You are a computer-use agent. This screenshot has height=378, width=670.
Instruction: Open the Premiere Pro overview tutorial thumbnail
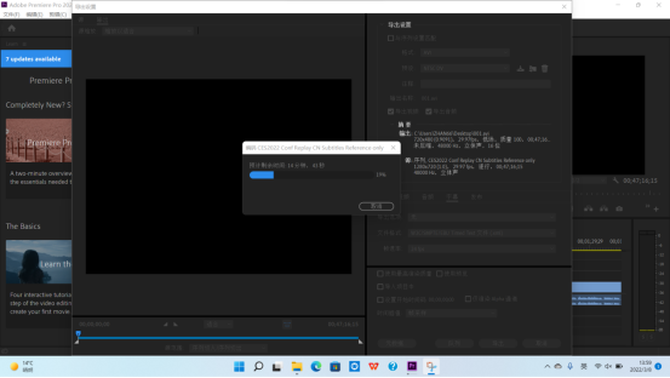(39, 141)
